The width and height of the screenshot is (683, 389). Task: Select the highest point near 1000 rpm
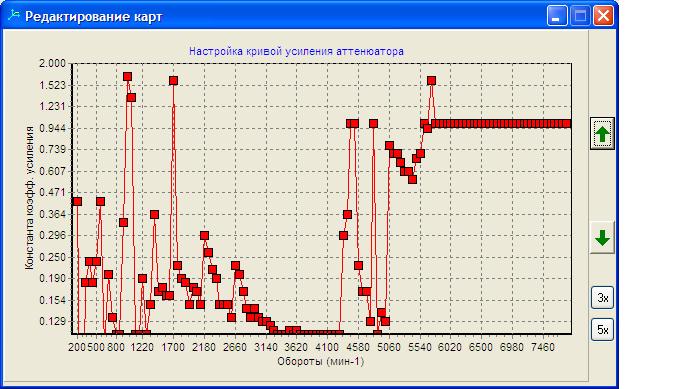127,77
